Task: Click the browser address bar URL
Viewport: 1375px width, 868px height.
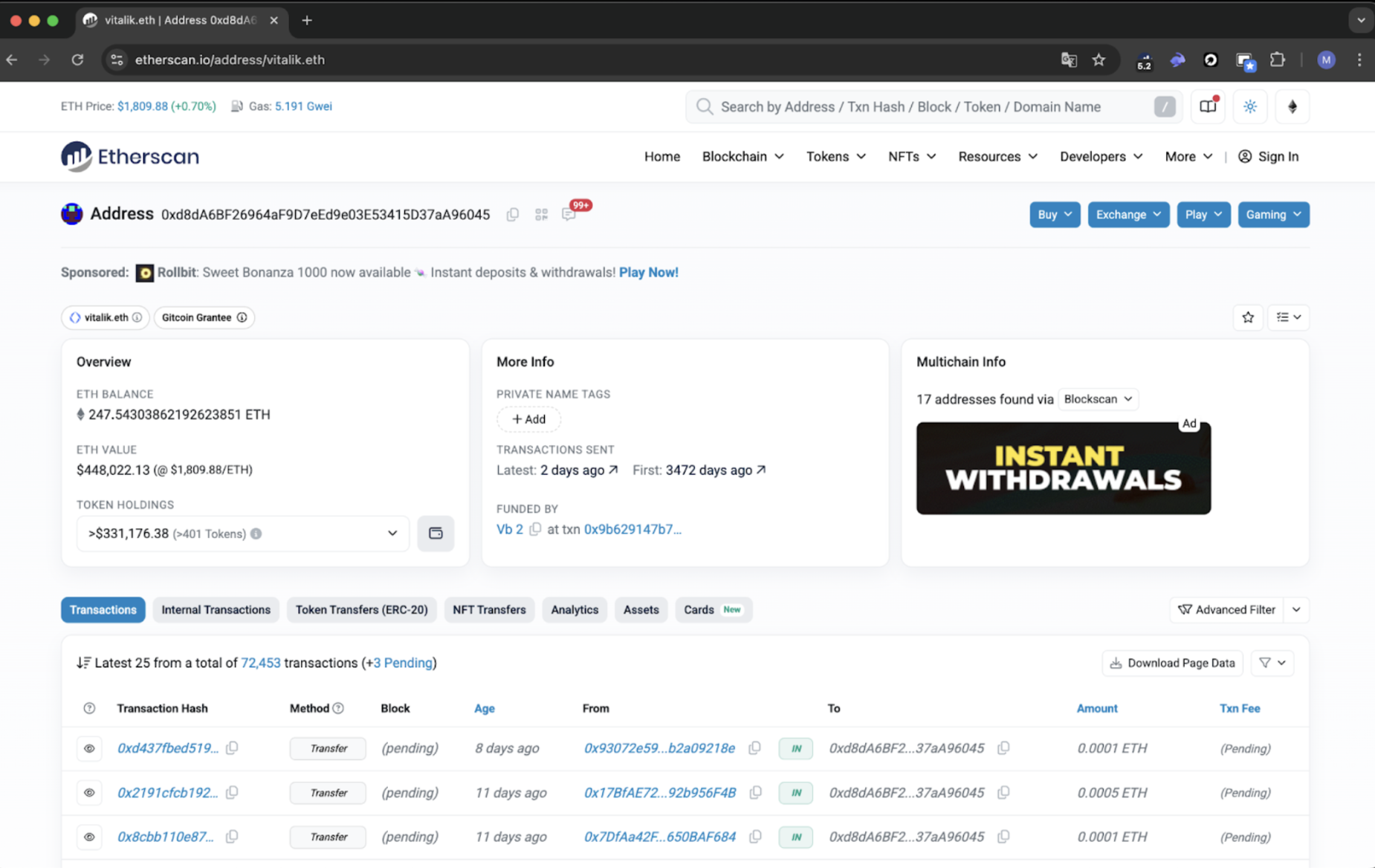Action: 230,60
